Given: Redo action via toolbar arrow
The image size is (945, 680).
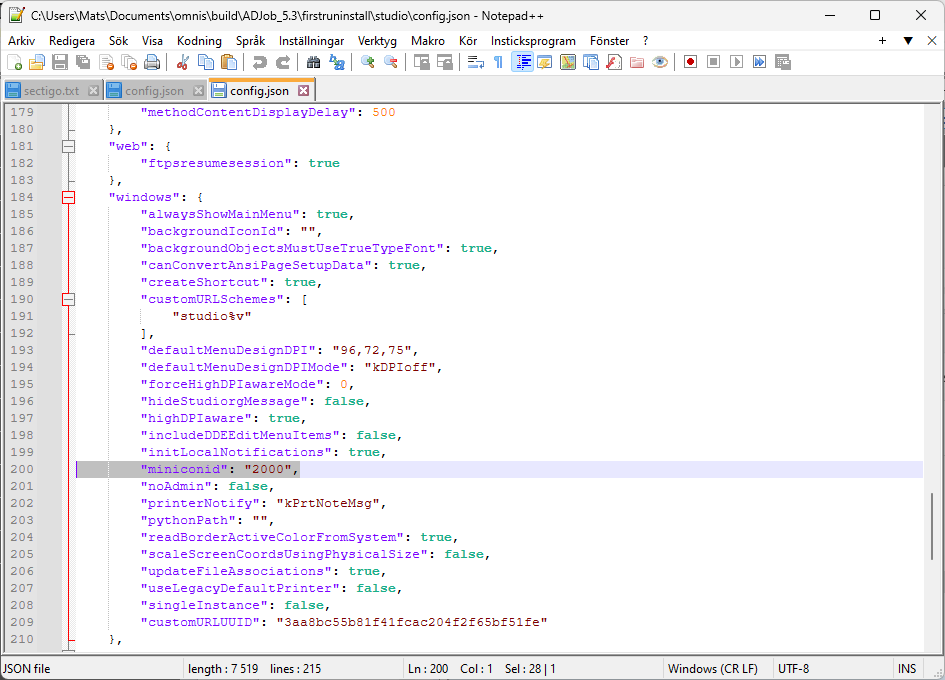Looking at the screenshot, I should click(283, 62).
